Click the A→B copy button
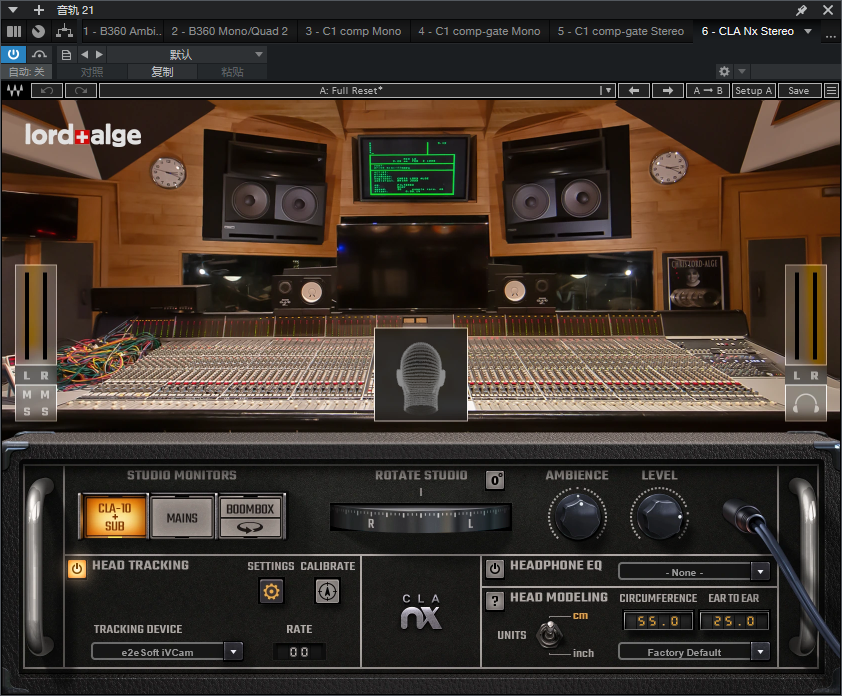Screen dimensions: 842x696 [708, 90]
